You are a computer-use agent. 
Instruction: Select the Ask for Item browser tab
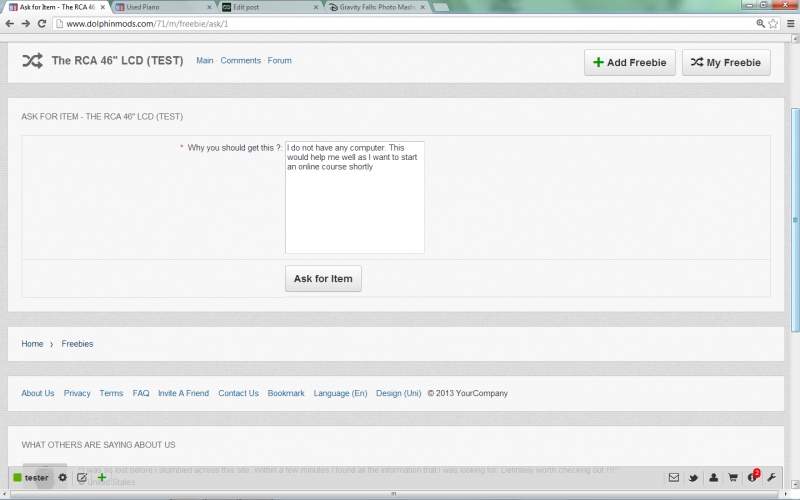click(56, 7)
